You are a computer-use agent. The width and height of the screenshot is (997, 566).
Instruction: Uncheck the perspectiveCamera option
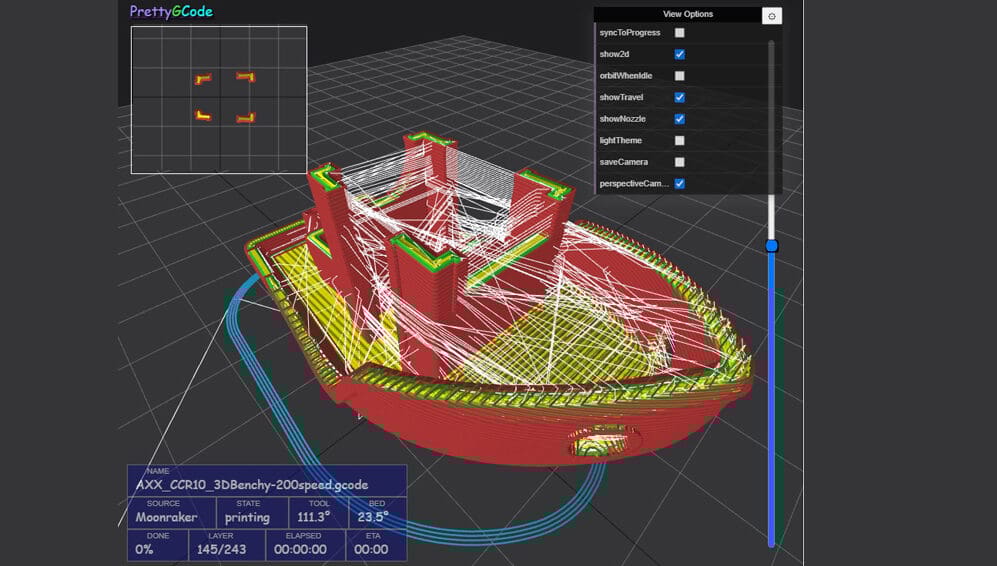click(680, 184)
